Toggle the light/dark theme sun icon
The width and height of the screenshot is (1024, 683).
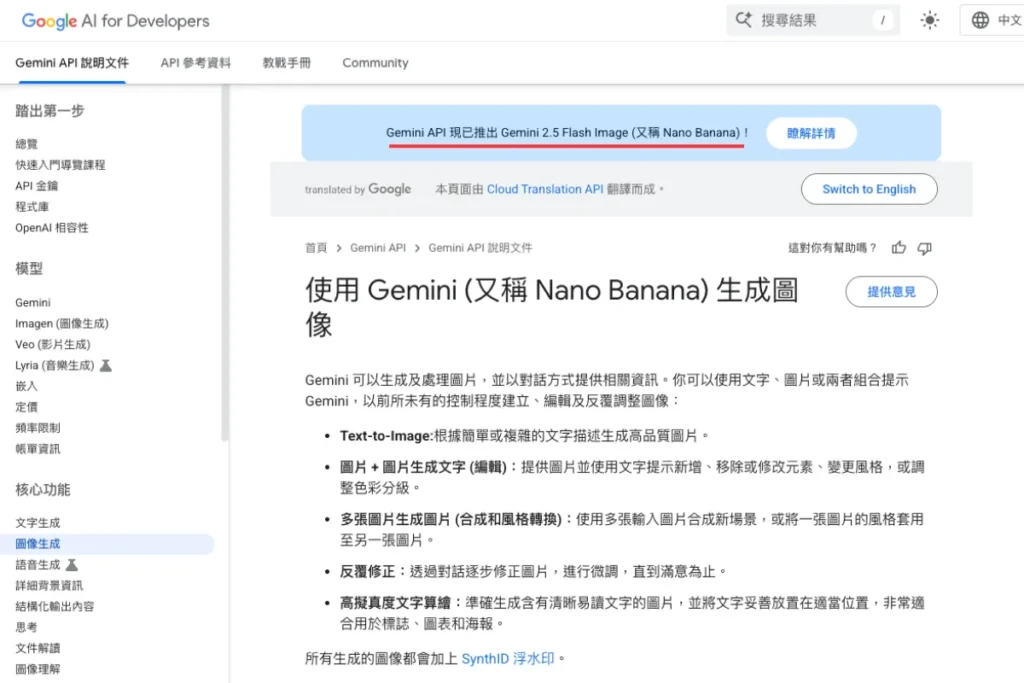pos(929,20)
